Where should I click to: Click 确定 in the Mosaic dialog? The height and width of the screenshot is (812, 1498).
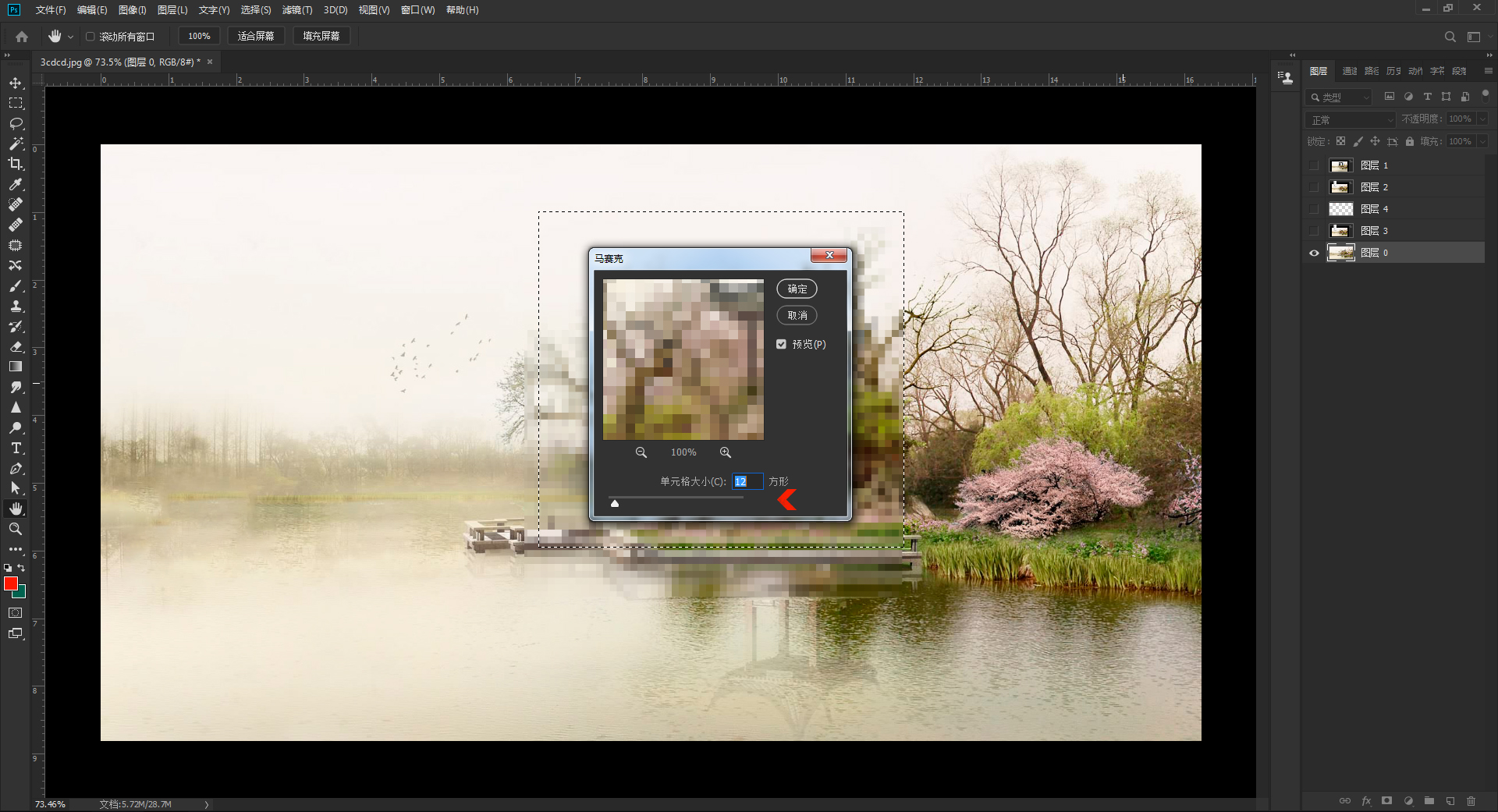point(797,289)
